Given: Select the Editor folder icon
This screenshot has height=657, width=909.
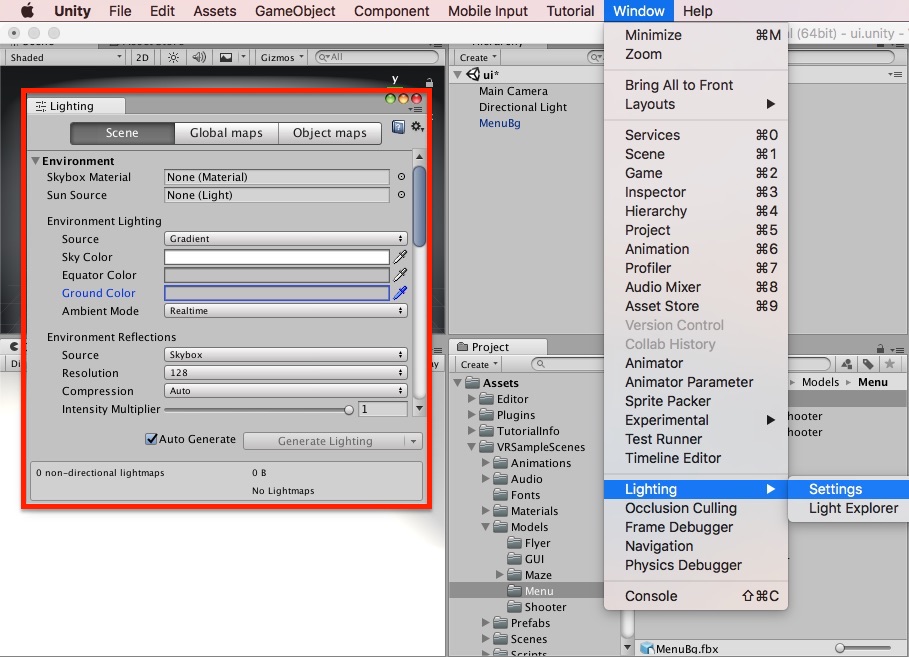Looking at the screenshot, I should (486, 399).
